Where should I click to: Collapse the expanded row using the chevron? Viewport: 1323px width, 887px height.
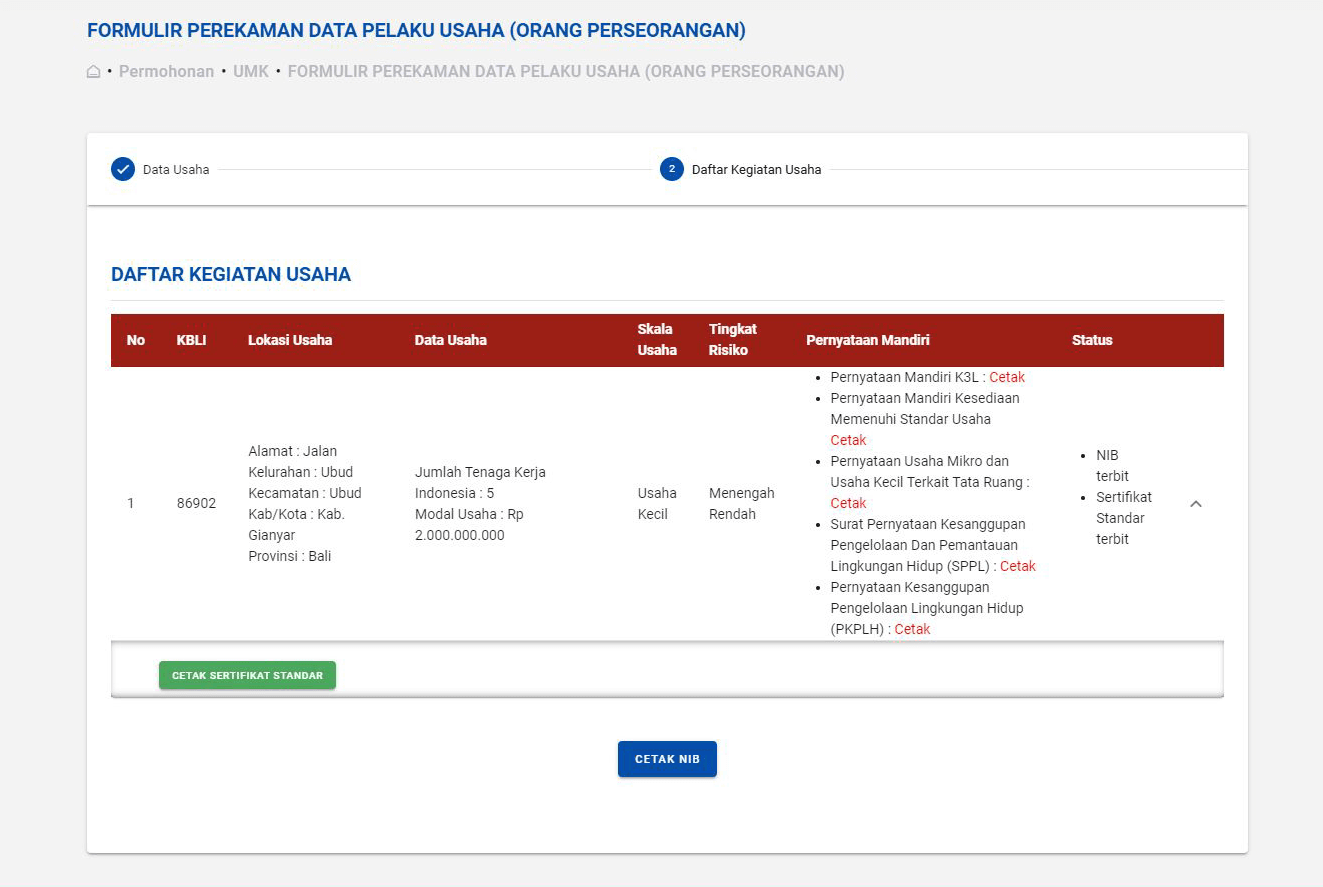pyautogui.click(x=1196, y=505)
